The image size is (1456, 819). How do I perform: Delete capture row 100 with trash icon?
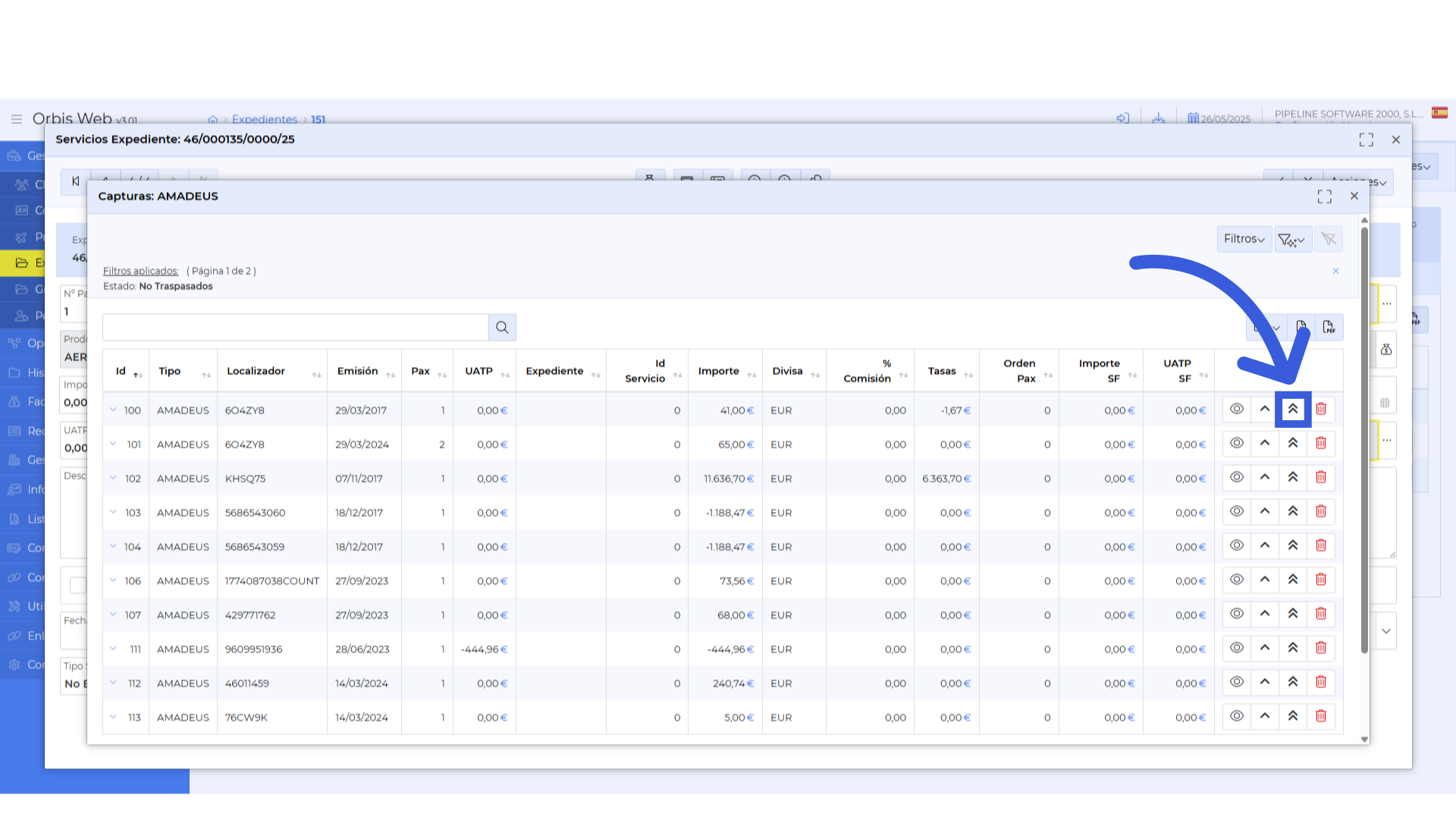[1321, 409]
